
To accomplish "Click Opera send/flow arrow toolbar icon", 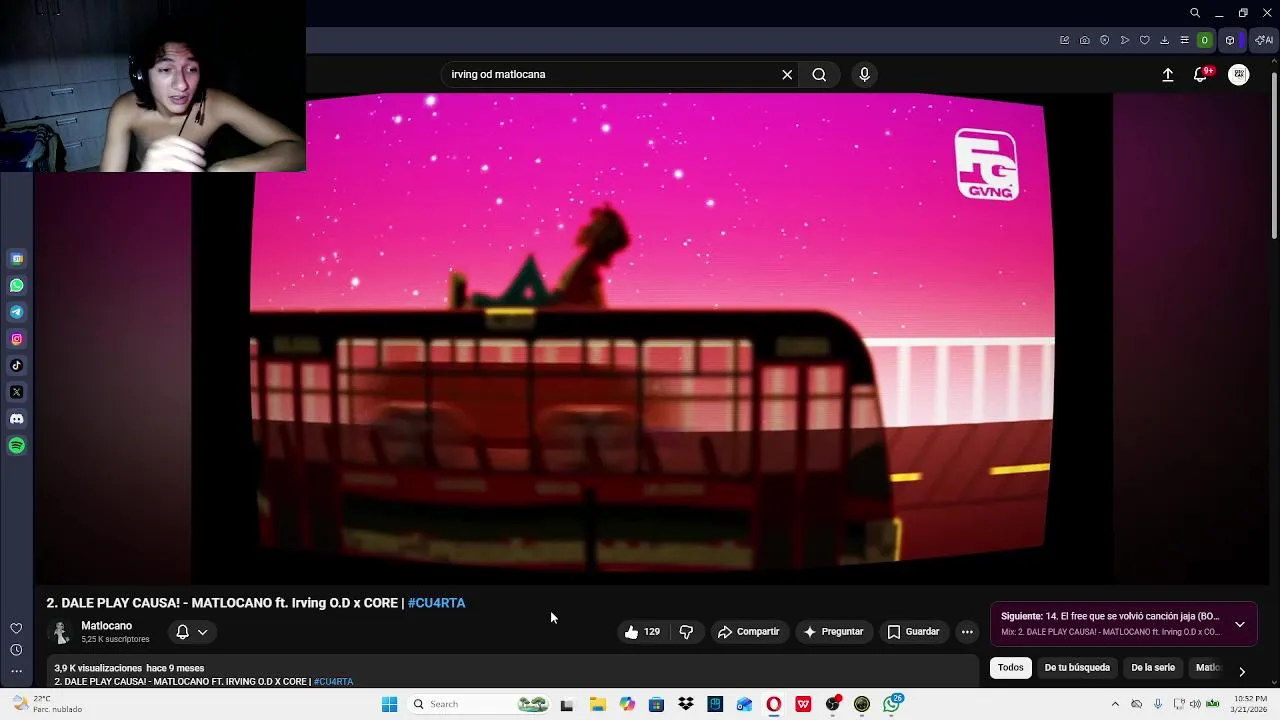I will [1125, 40].
